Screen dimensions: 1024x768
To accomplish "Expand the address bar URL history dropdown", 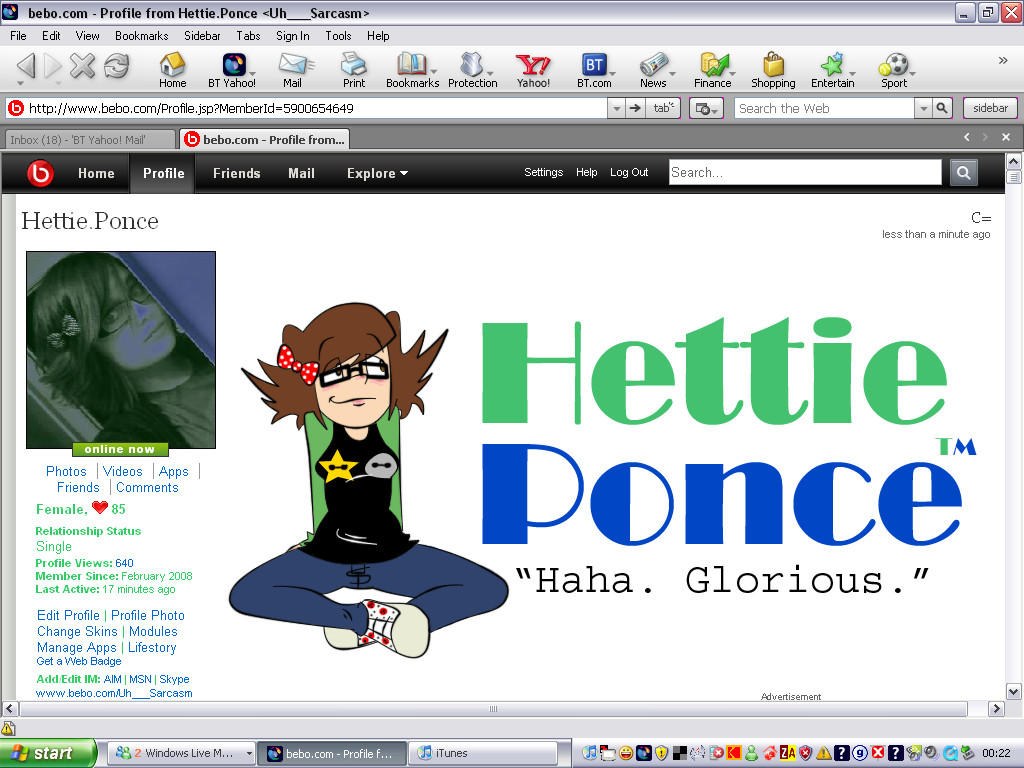I will [616, 108].
